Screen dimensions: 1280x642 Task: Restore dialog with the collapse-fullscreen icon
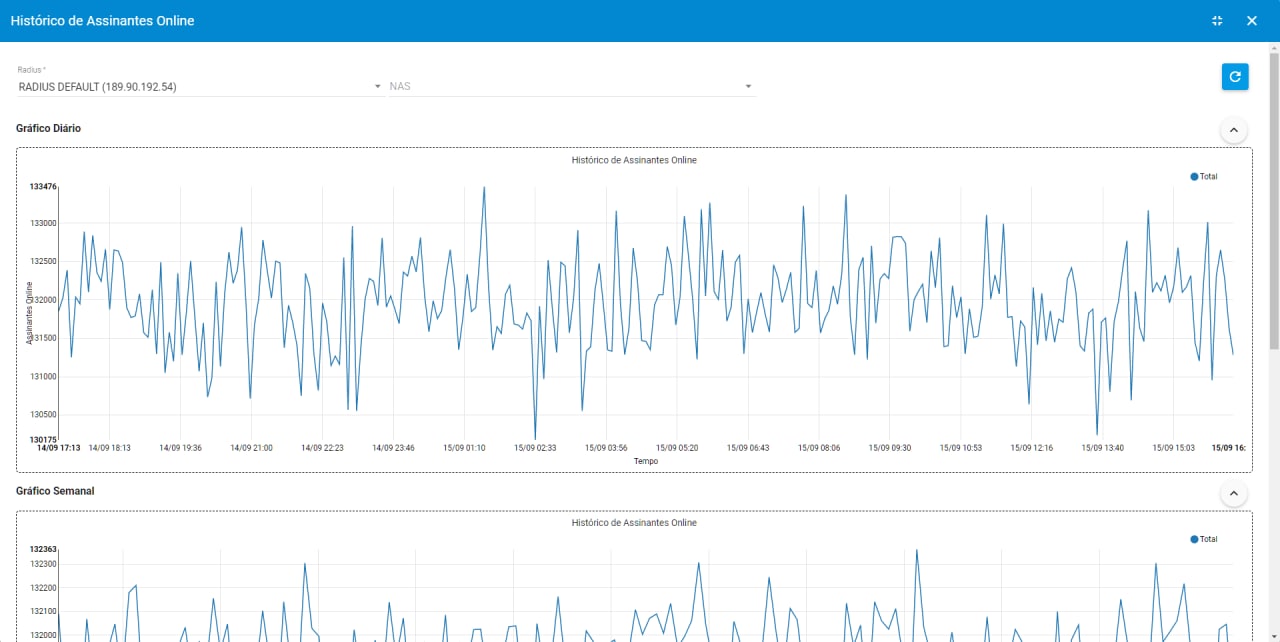coord(1217,21)
